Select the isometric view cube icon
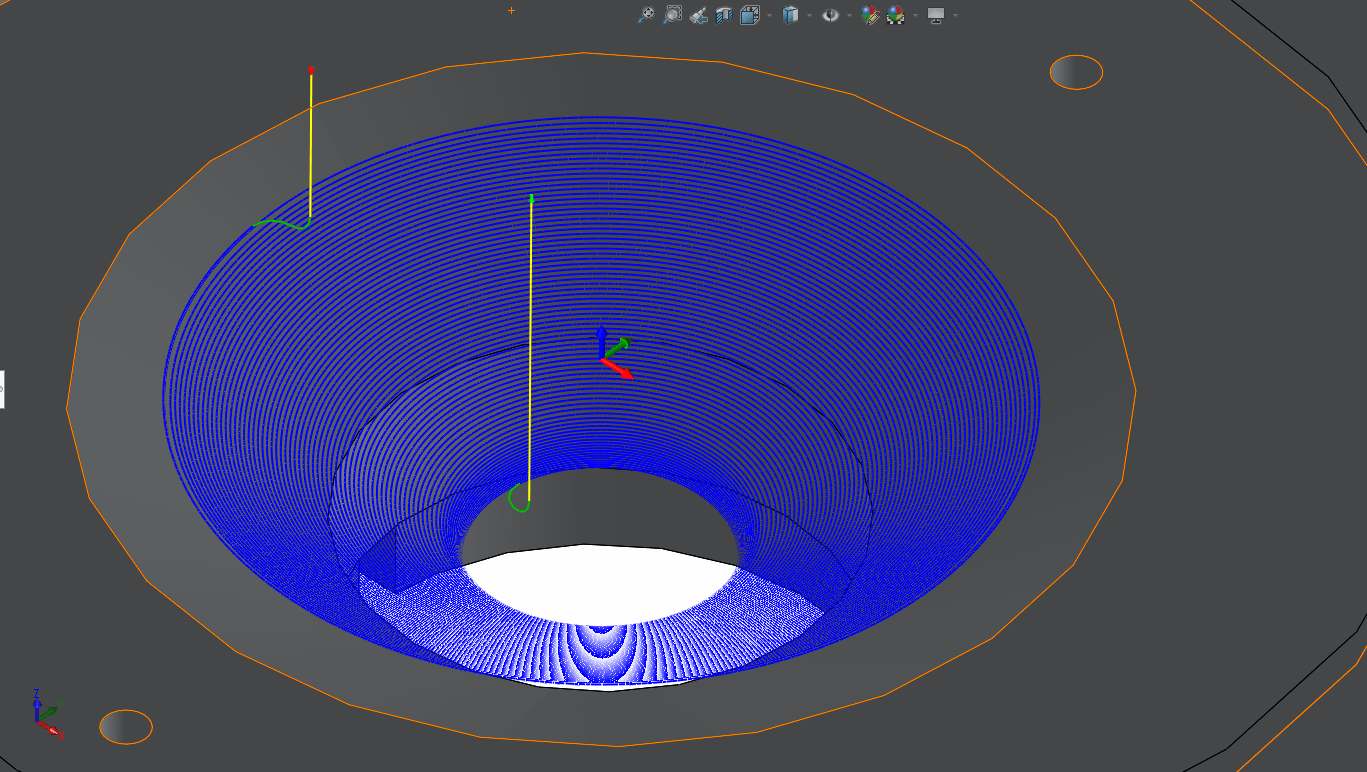The width and height of the screenshot is (1367, 772). (790, 14)
